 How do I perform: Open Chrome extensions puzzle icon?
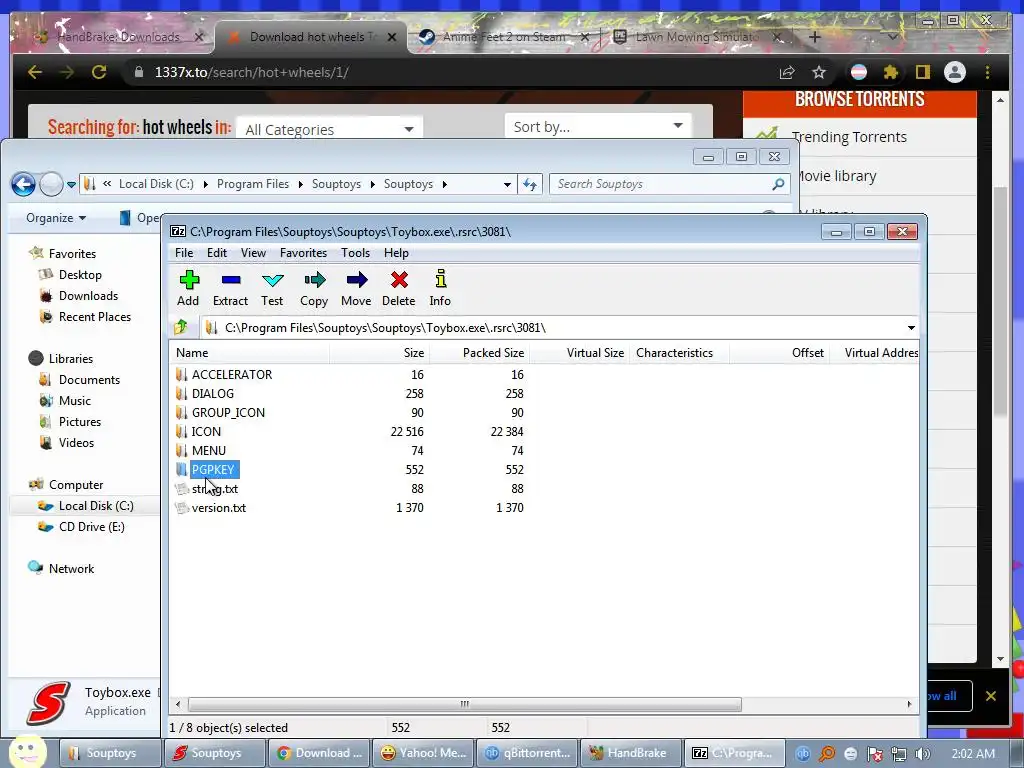pyautogui.click(x=891, y=72)
